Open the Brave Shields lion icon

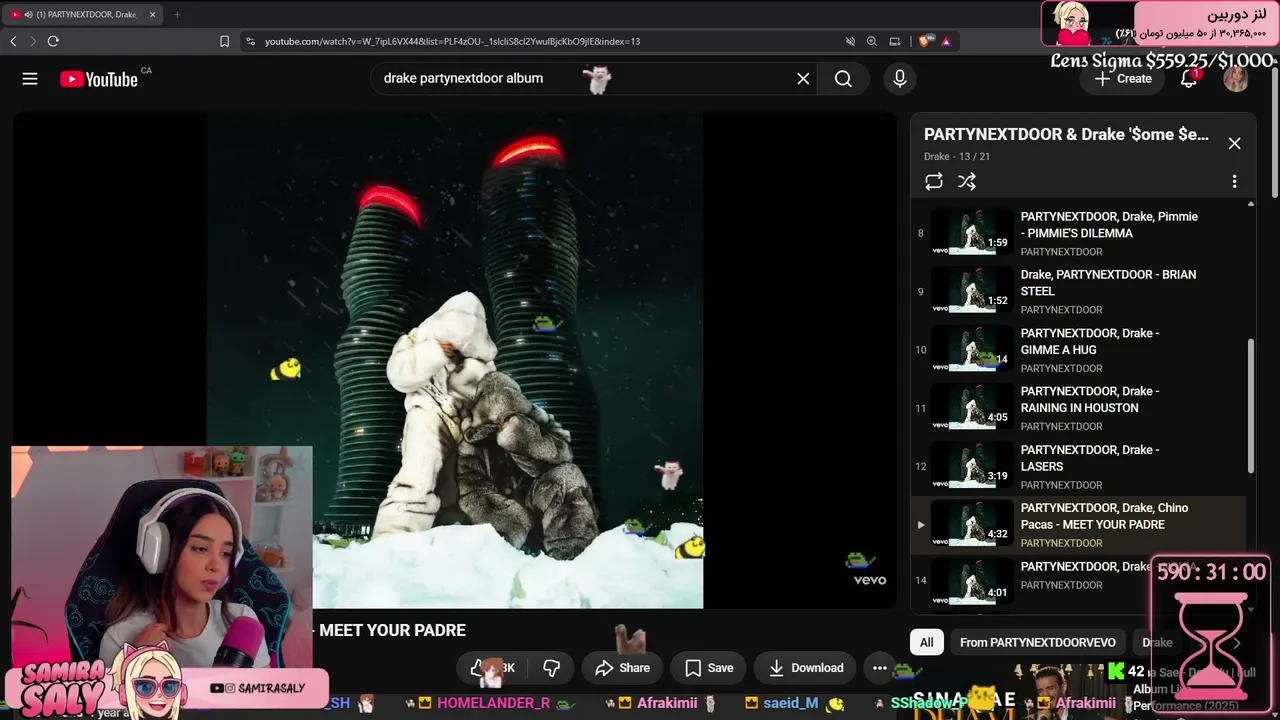pos(924,41)
